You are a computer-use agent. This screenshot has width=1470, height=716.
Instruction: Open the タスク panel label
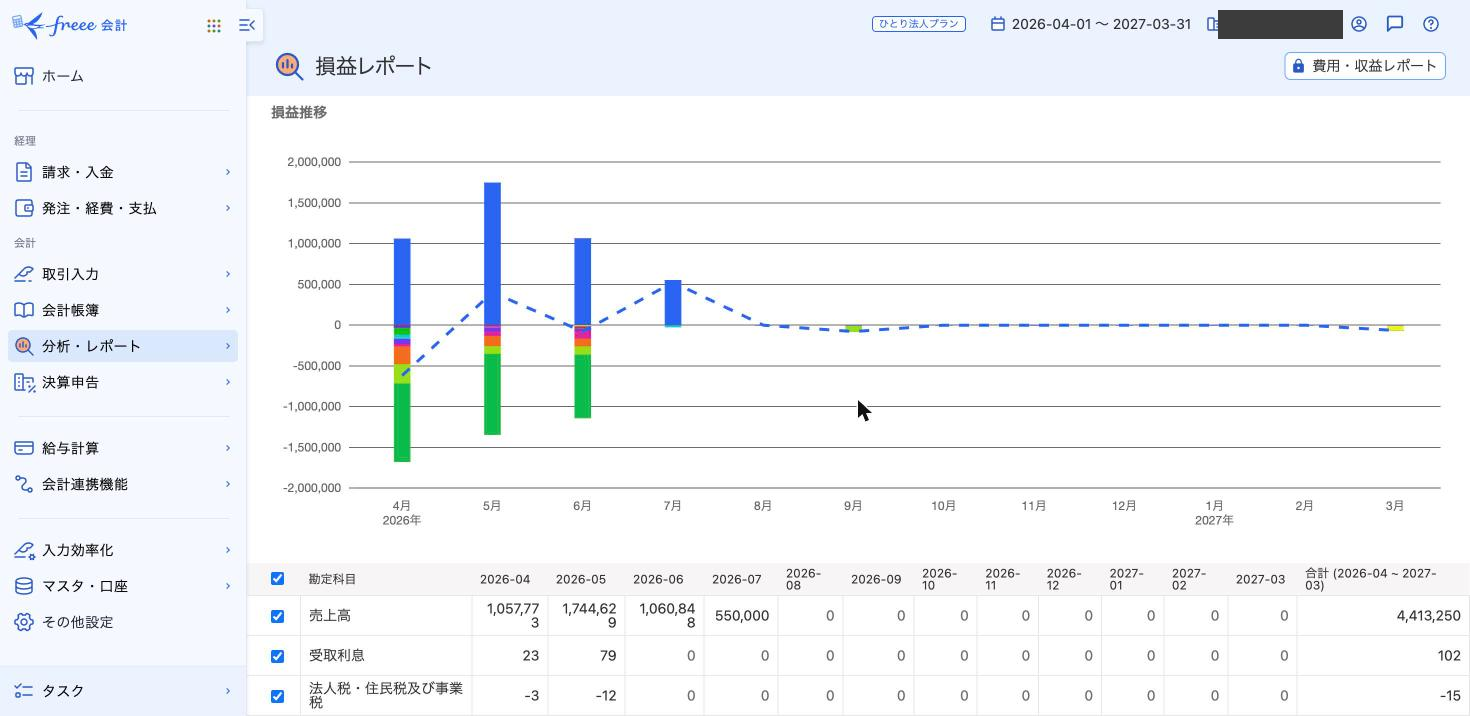click(63, 691)
